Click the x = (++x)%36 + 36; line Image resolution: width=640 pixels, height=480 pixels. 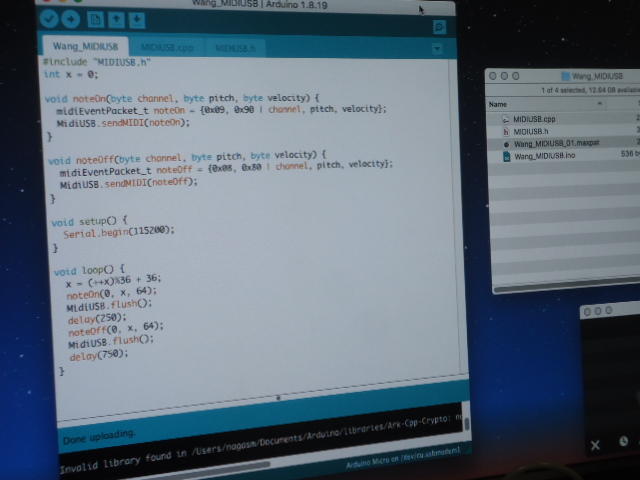113,281
